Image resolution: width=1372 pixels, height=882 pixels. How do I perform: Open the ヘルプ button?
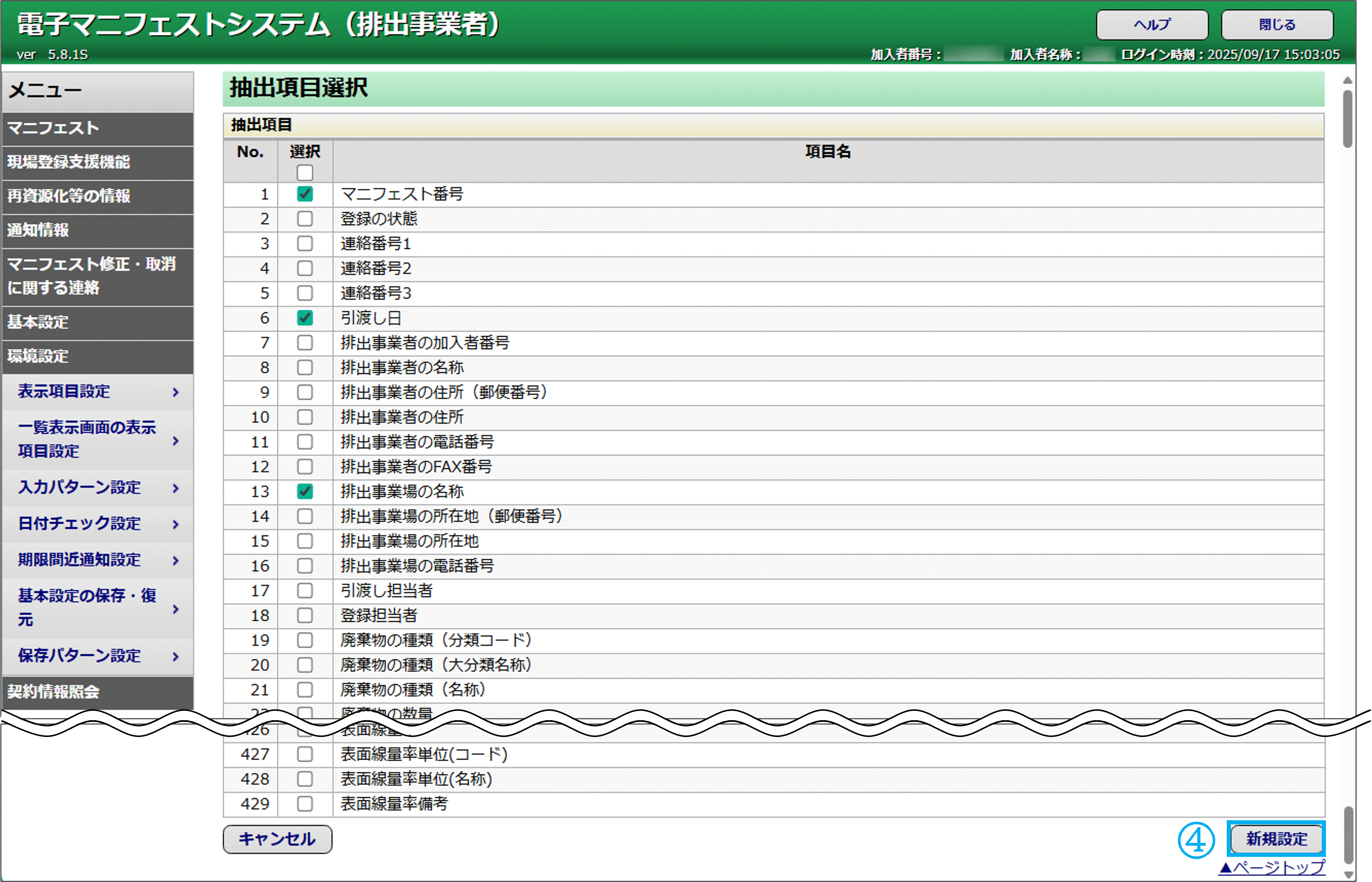pyautogui.click(x=1151, y=25)
